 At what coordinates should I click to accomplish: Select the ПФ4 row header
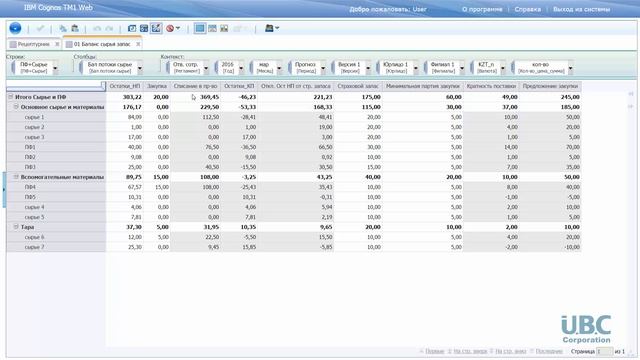click(56, 187)
